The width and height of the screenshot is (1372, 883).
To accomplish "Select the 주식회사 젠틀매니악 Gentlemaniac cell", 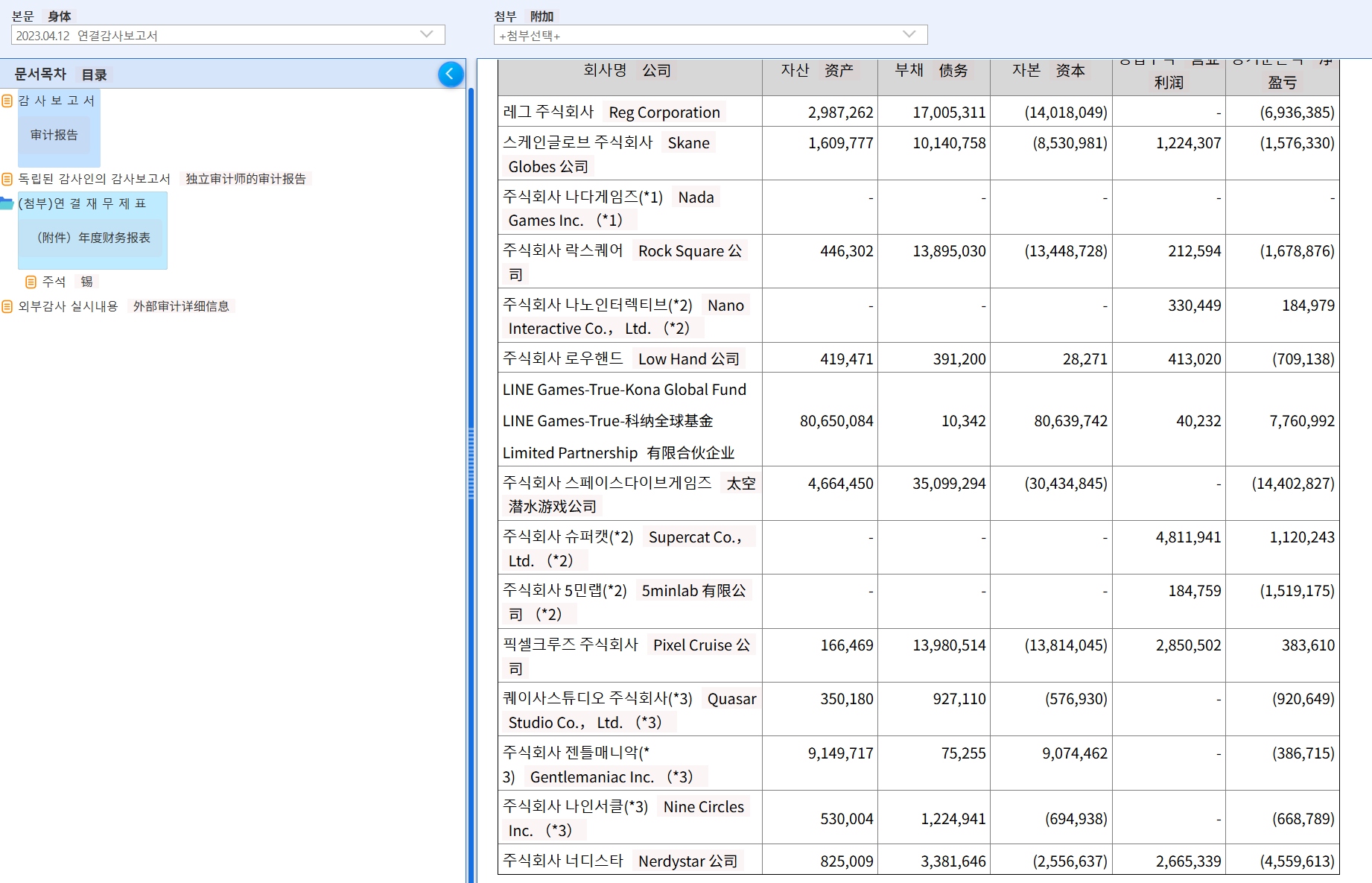I will (630, 764).
